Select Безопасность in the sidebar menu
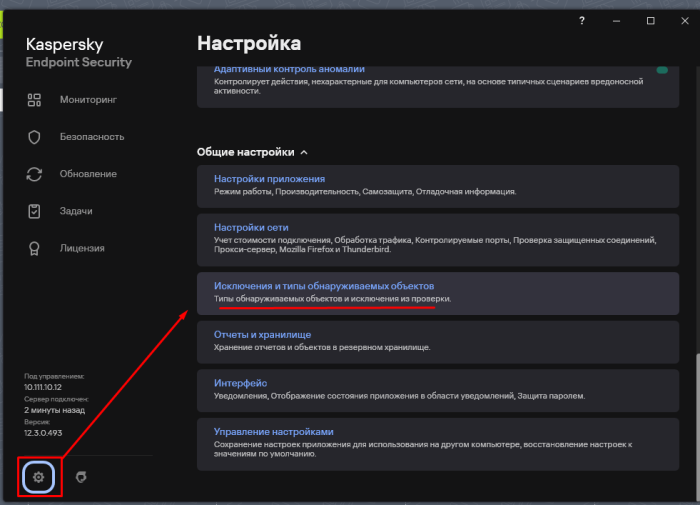 pyautogui.click(x=91, y=137)
